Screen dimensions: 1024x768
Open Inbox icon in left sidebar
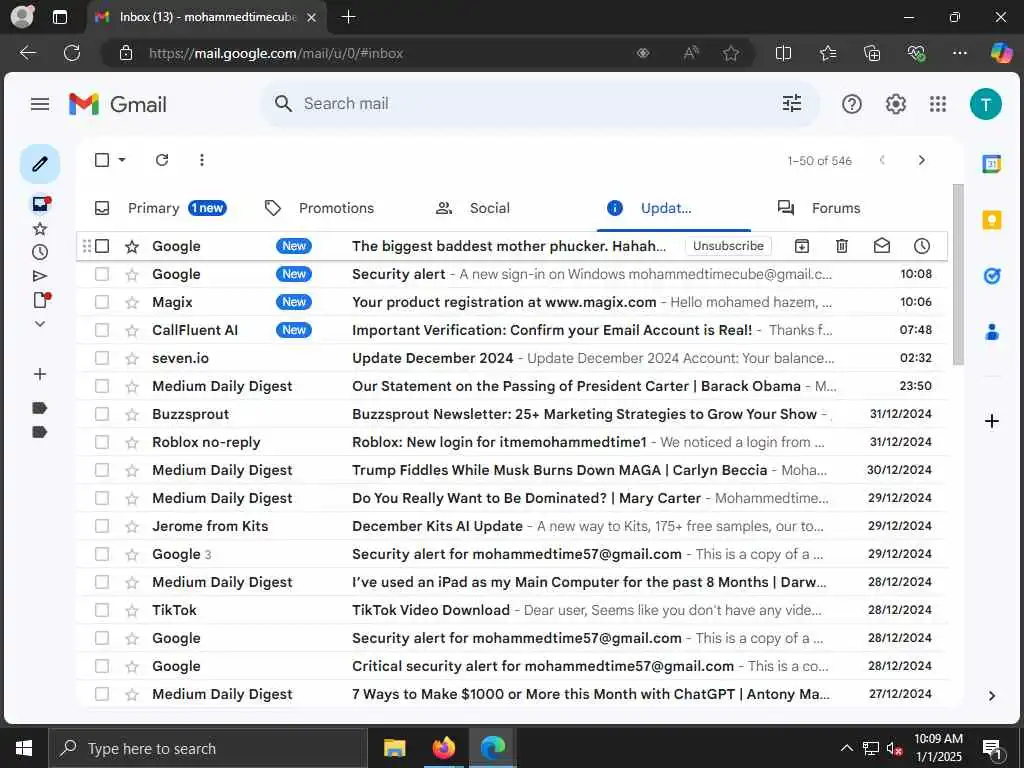pyautogui.click(x=40, y=204)
